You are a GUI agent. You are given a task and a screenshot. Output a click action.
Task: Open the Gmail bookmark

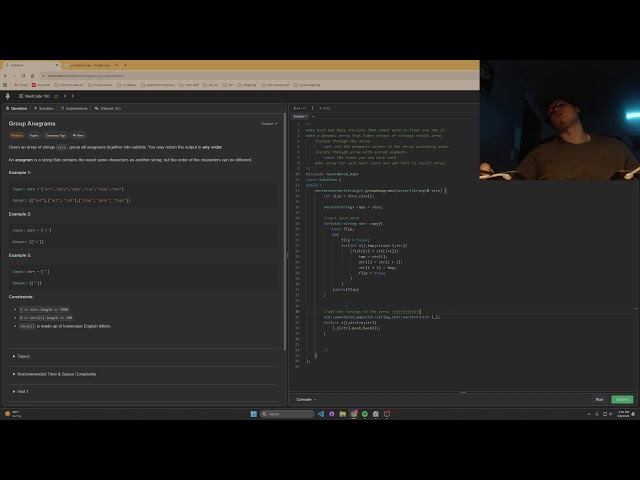pos(21,85)
